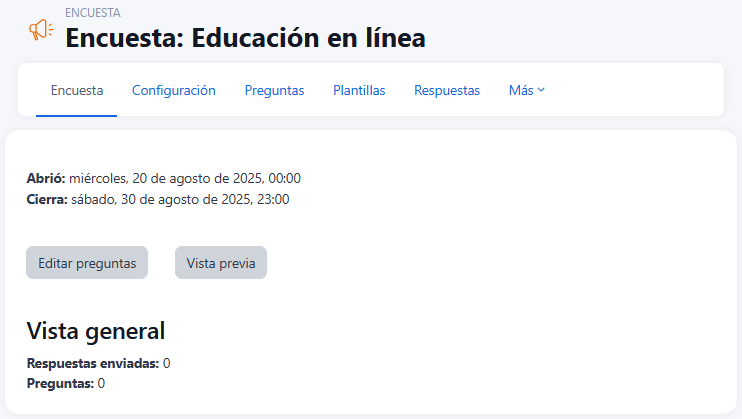742x419 pixels.
Task: Click the 'Respuestas enviadas: 0' line
Action: (x=98, y=363)
